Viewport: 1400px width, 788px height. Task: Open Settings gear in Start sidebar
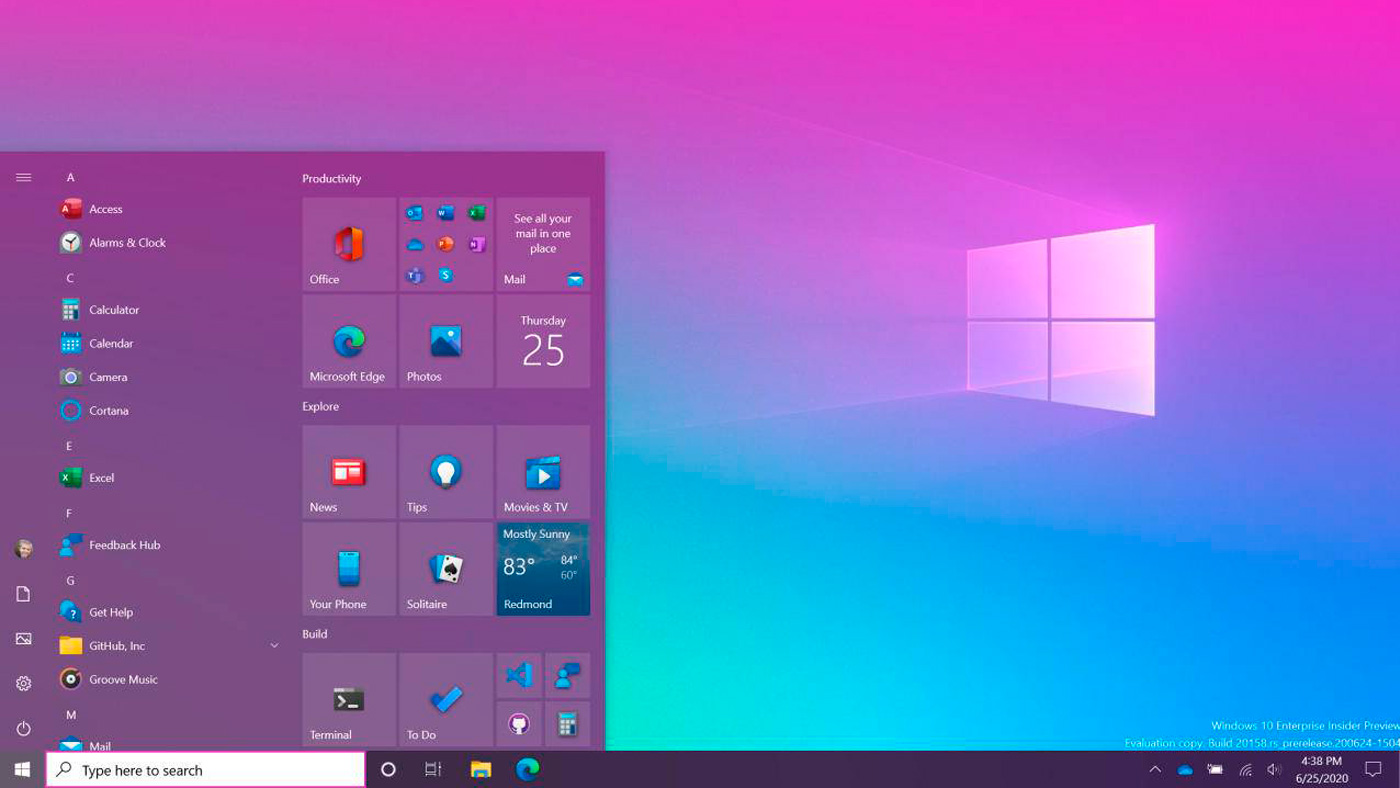click(x=24, y=684)
